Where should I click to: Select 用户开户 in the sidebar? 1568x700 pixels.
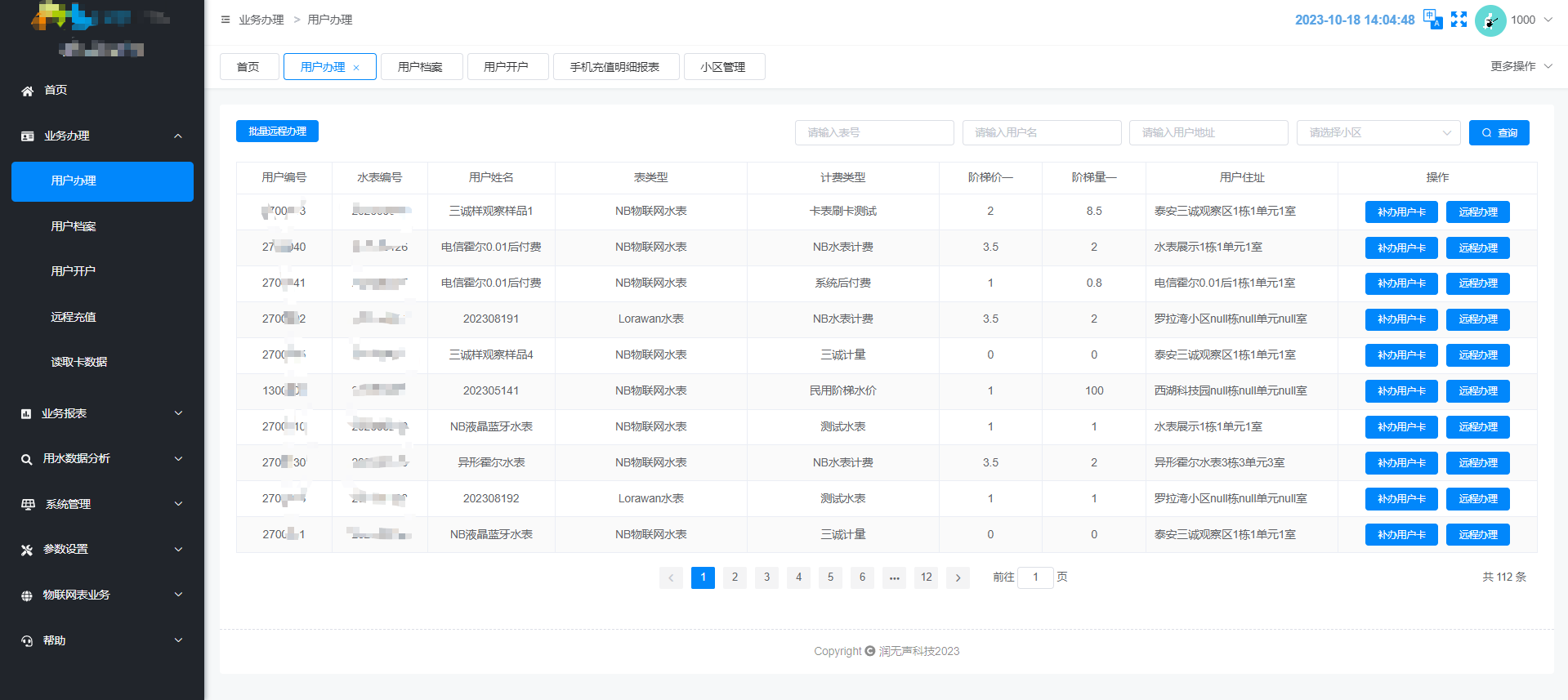102,271
